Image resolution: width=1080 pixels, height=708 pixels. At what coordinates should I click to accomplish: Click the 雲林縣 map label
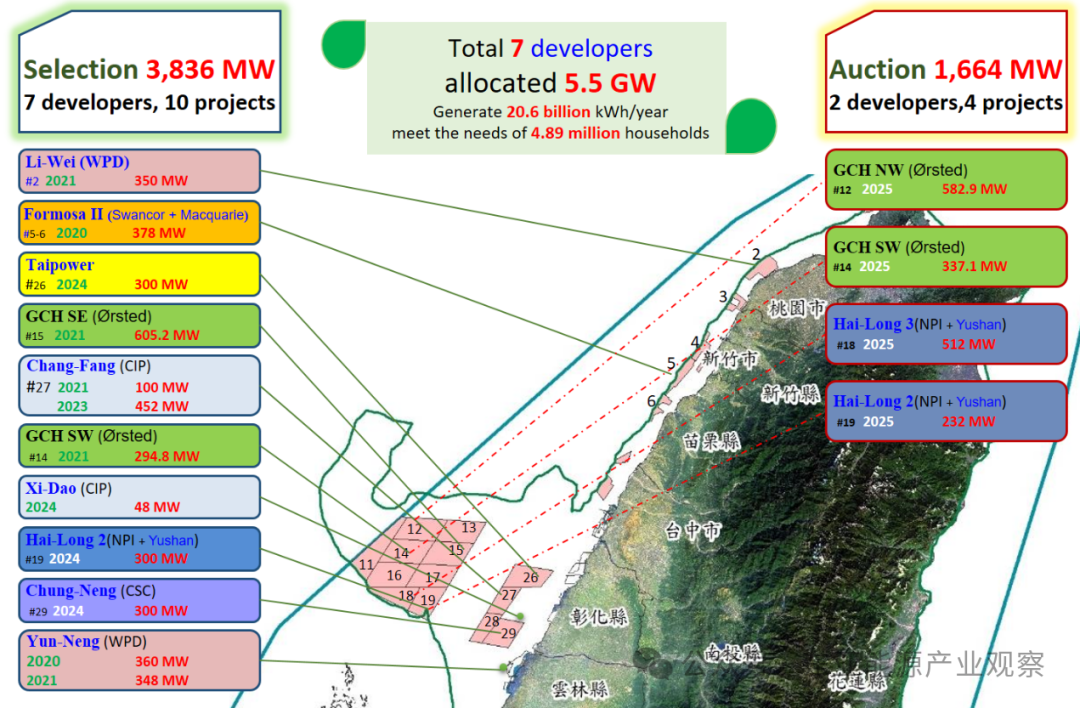click(580, 688)
